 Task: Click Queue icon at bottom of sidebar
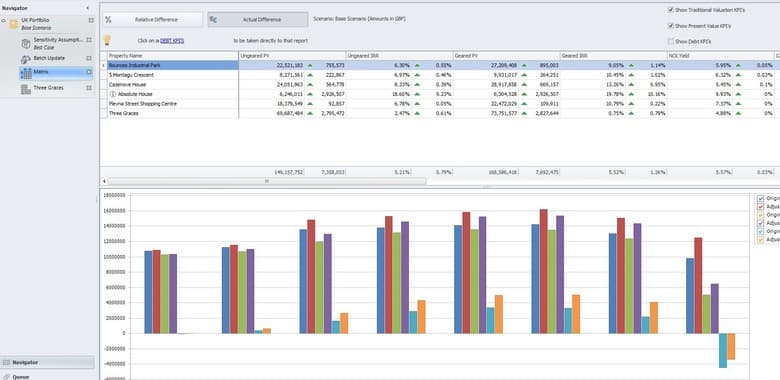(6, 377)
